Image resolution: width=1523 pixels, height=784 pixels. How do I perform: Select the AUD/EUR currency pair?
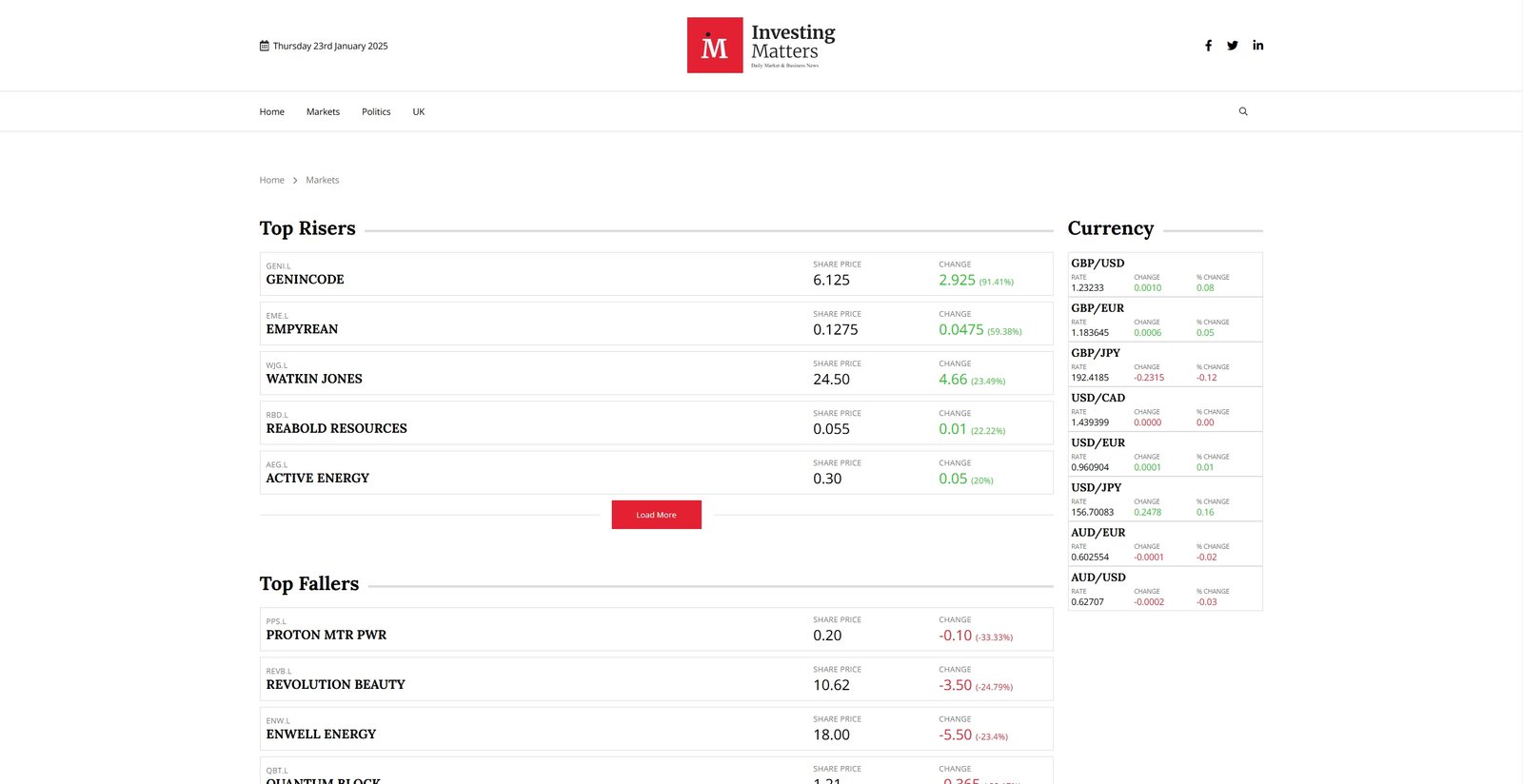click(x=1165, y=543)
